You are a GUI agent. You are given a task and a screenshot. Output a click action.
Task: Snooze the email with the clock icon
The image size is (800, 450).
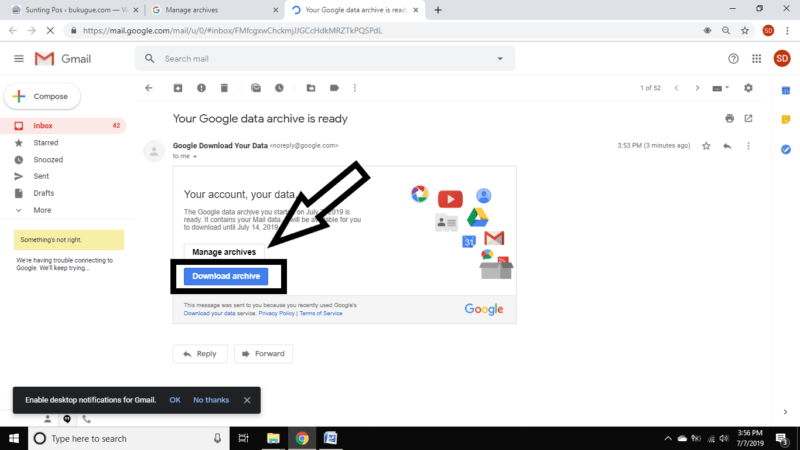tap(279, 88)
